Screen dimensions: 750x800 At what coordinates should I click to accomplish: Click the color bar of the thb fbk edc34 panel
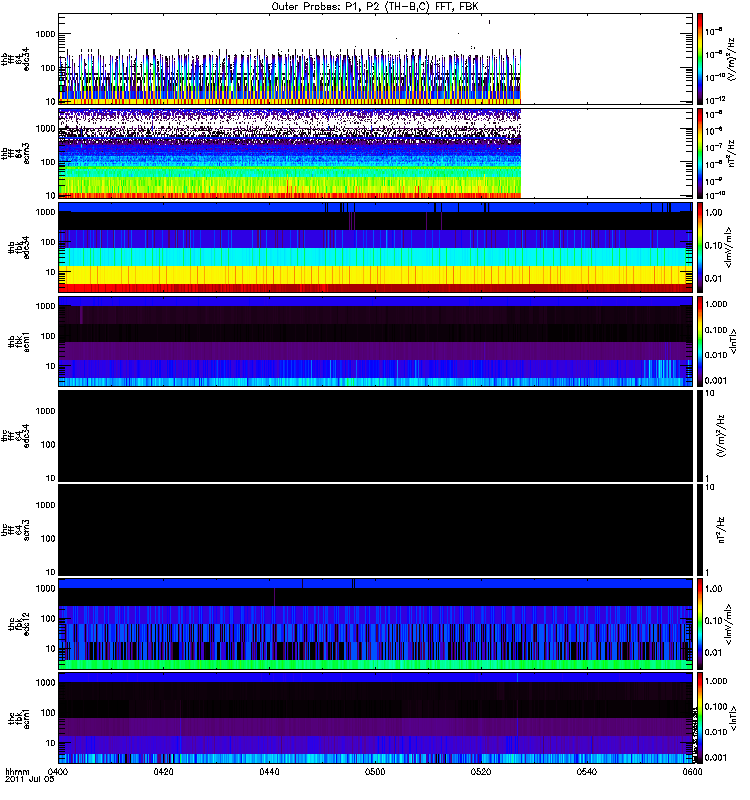[x=700, y=247]
